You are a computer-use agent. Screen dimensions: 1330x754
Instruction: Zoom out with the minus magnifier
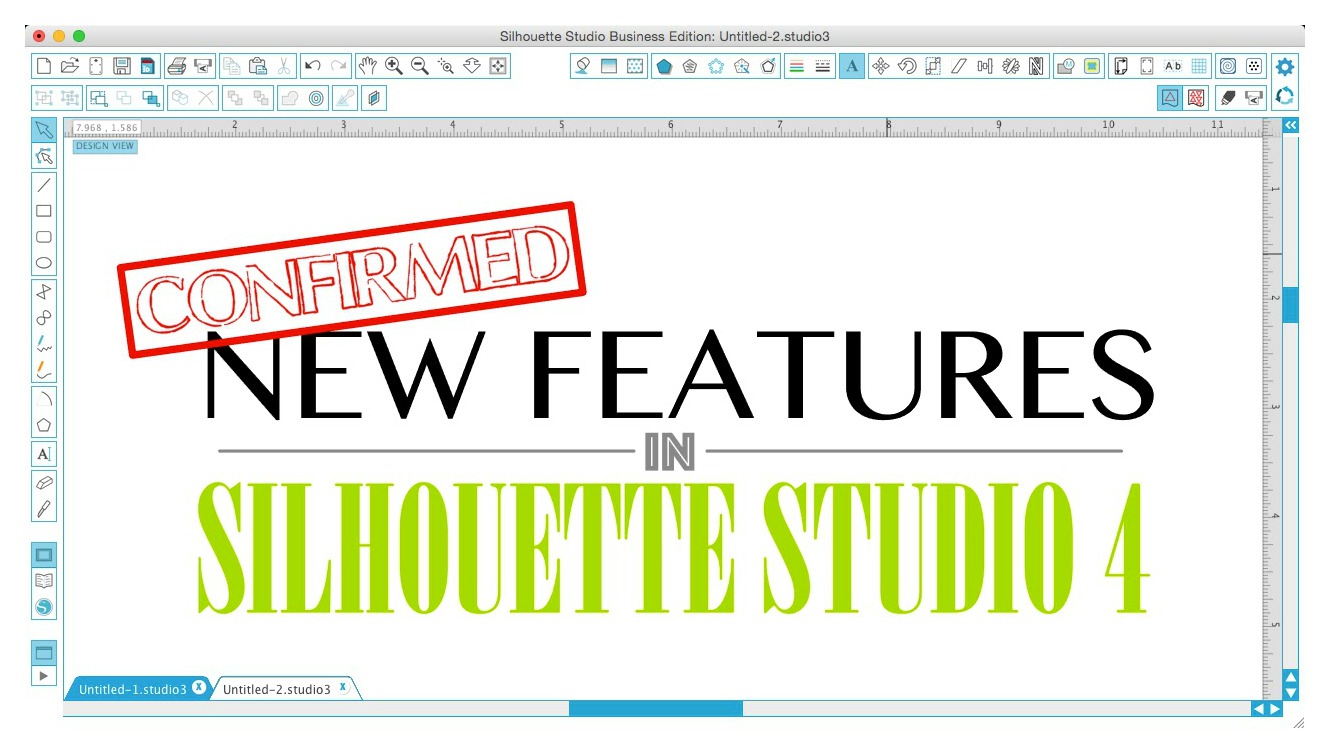point(420,66)
